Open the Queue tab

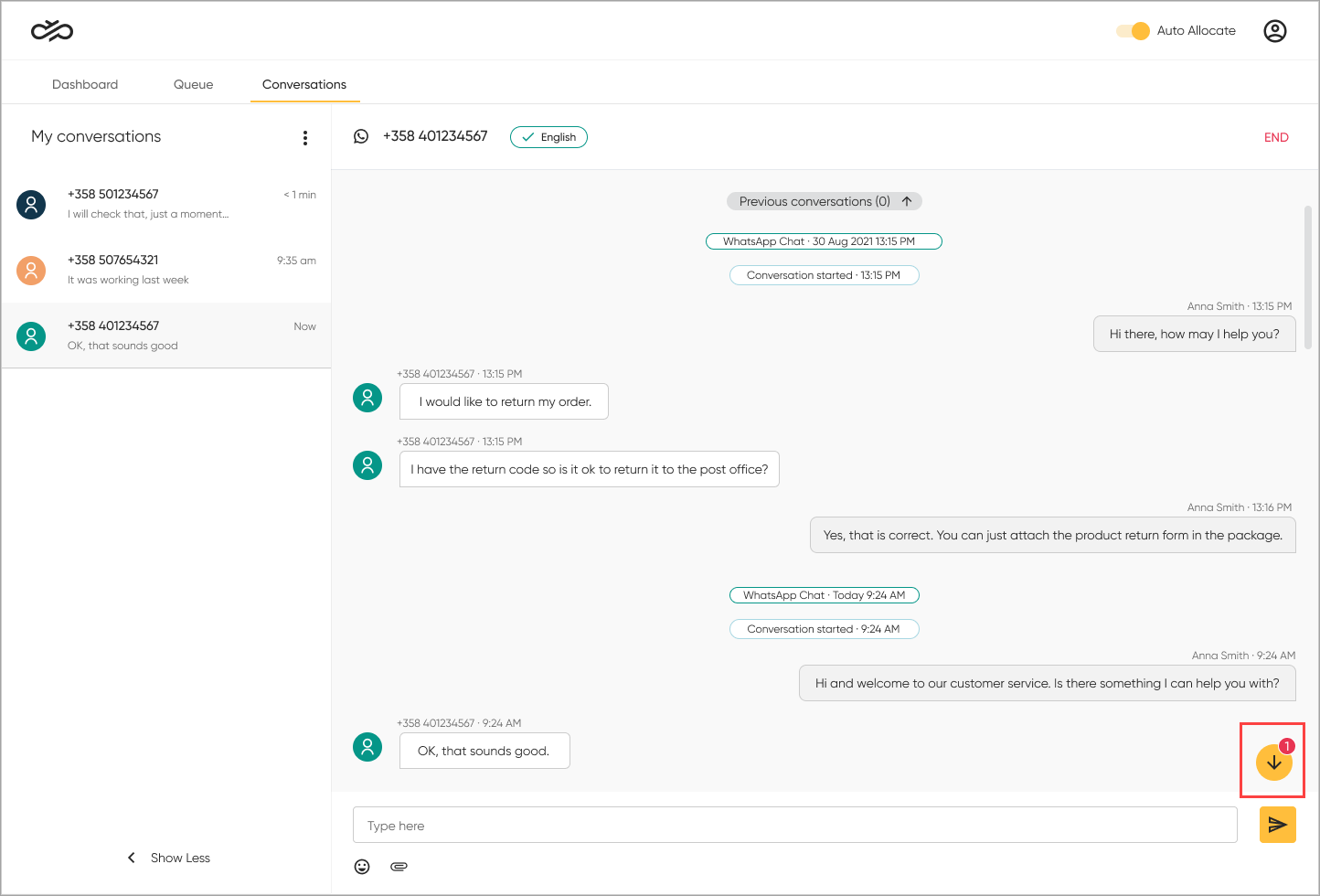click(x=193, y=84)
